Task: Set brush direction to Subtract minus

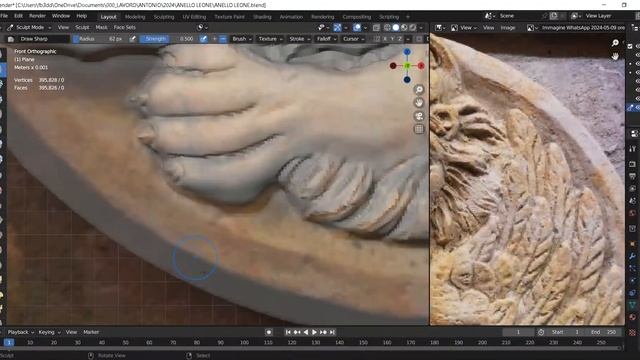Action: coord(223,39)
